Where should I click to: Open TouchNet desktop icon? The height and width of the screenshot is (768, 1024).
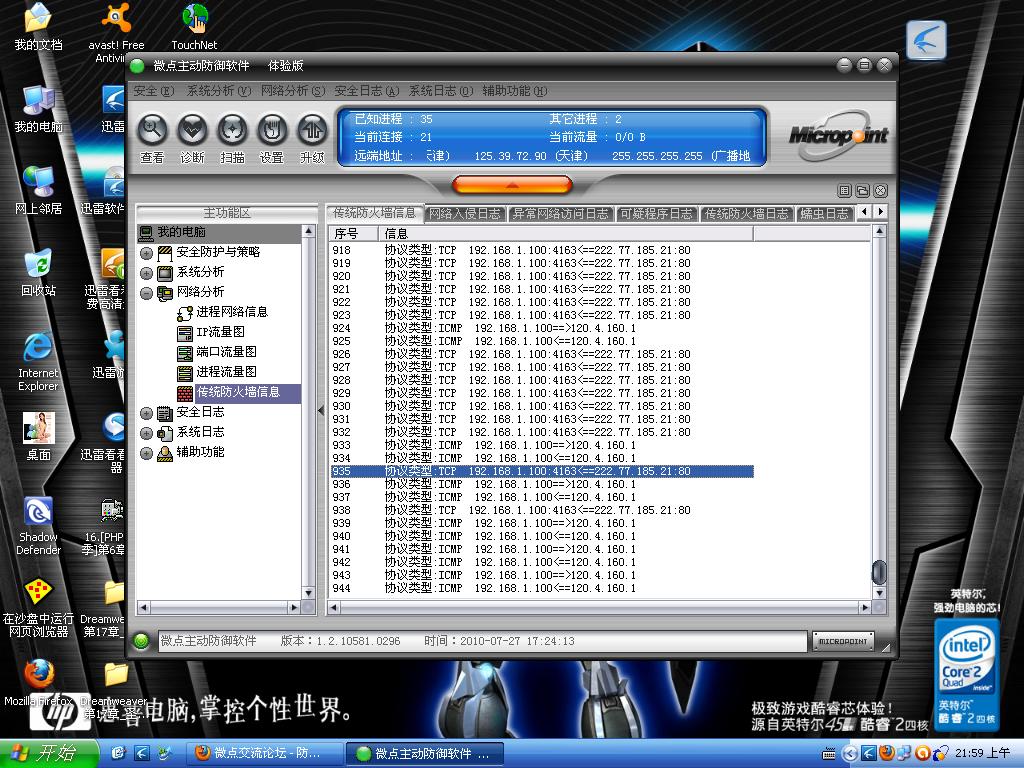pyautogui.click(x=194, y=27)
